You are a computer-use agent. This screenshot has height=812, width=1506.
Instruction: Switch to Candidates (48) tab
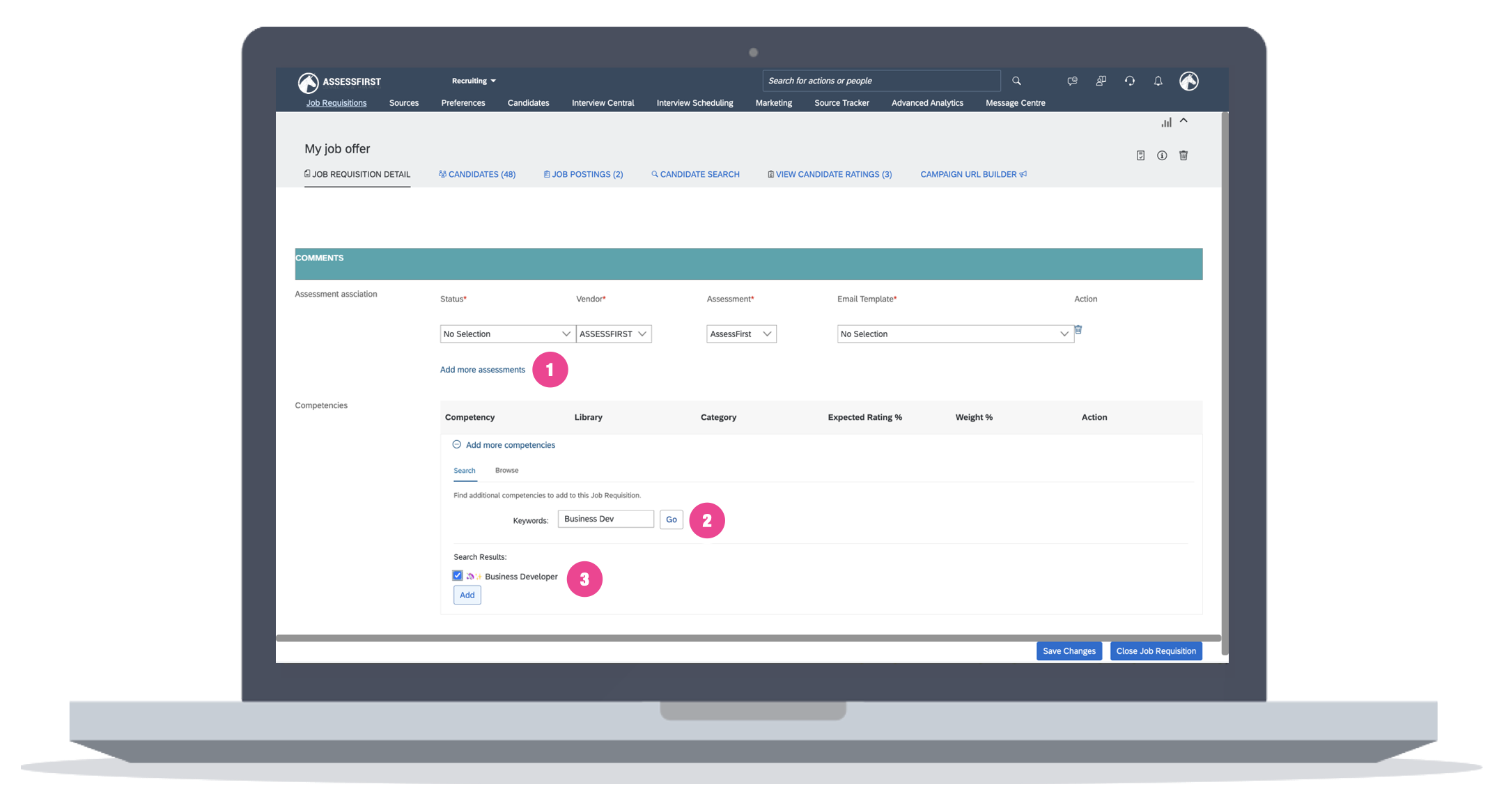pyautogui.click(x=477, y=174)
